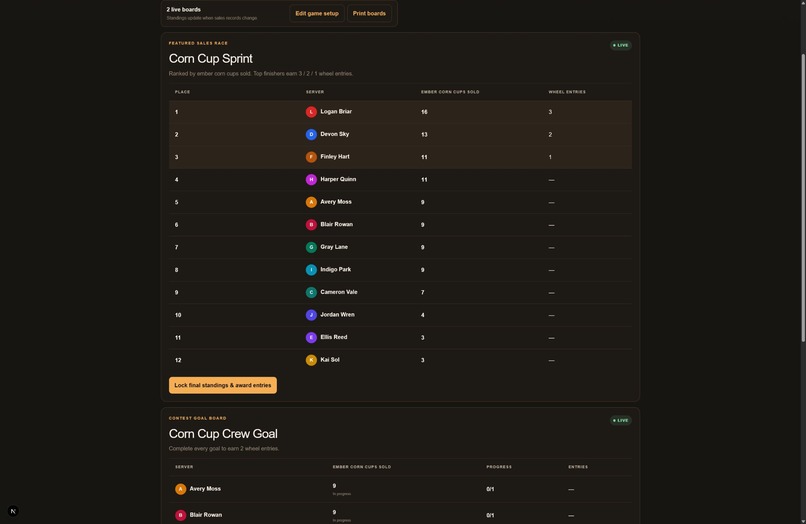Click the Corn Cup Crew Goal heading
This screenshot has height=524, width=806.
[223, 434]
